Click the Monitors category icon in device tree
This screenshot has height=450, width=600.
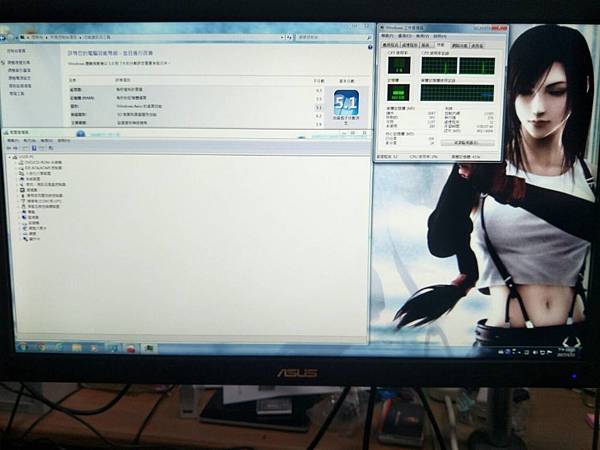(x=24, y=217)
